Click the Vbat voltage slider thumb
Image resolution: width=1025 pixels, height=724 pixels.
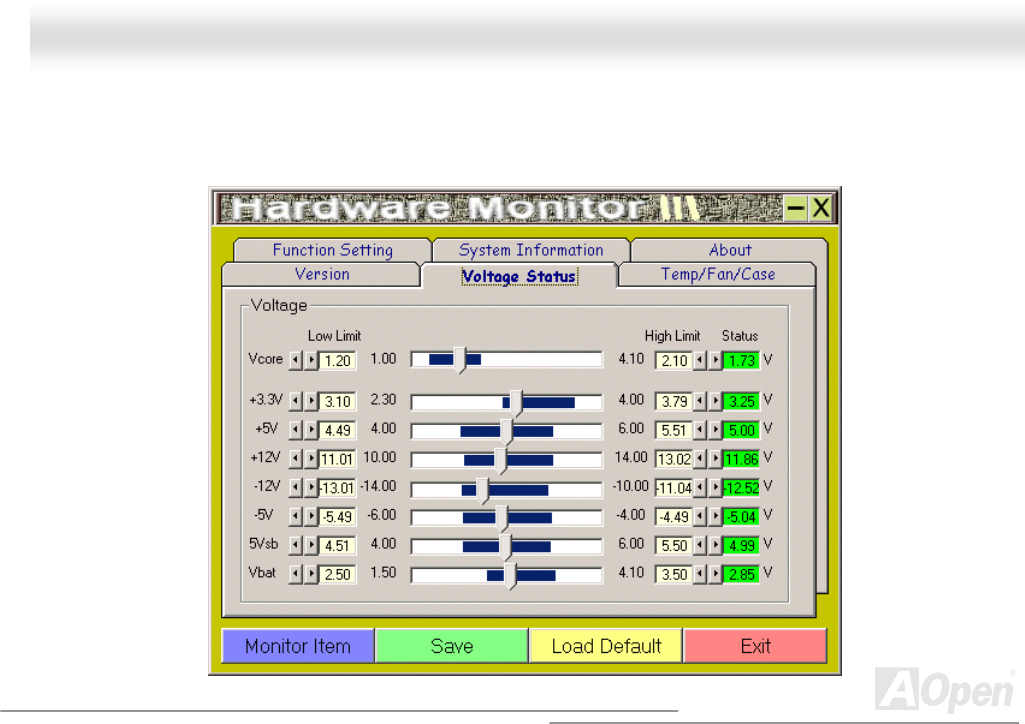[510, 576]
